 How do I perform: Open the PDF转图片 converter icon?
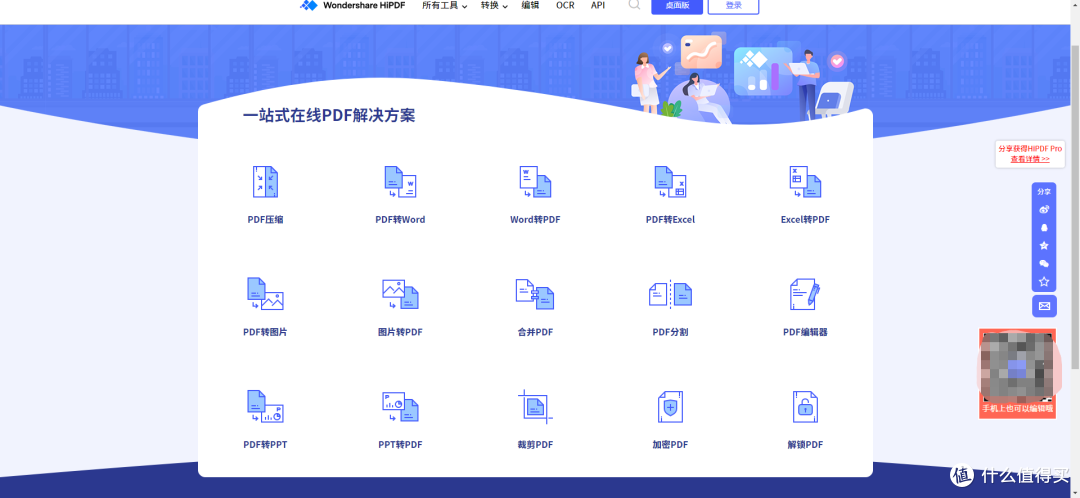(x=265, y=294)
